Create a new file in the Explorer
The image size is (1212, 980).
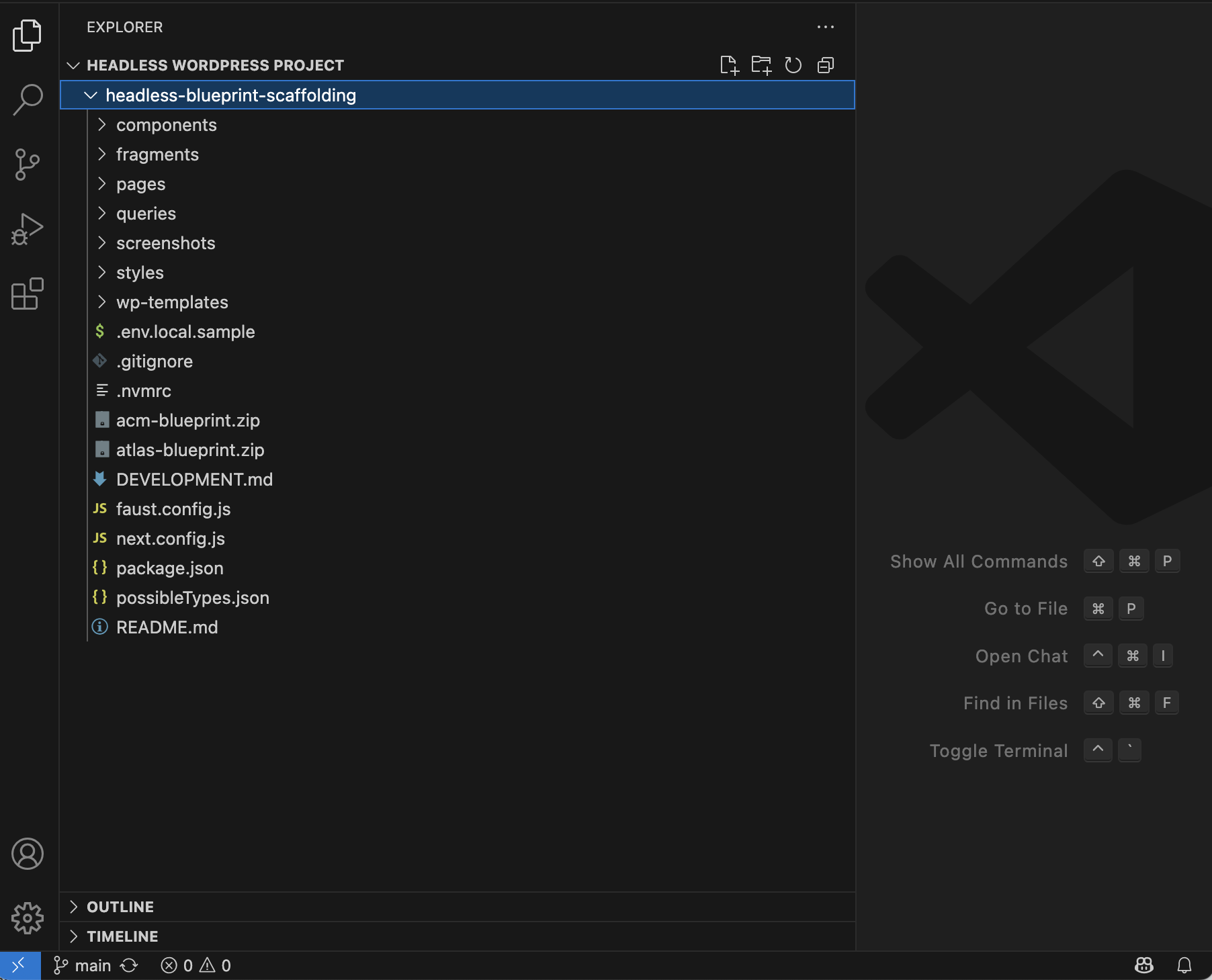730,65
